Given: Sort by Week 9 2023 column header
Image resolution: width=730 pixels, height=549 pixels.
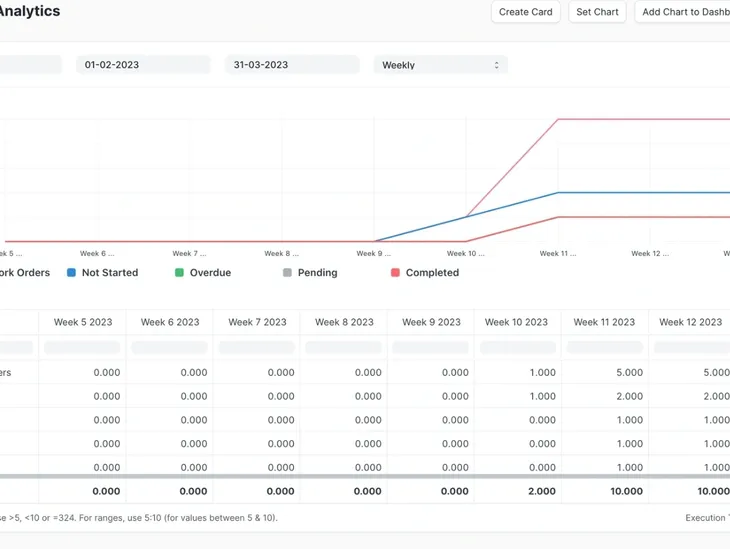Looking at the screenshot, I should pos(431,322).
